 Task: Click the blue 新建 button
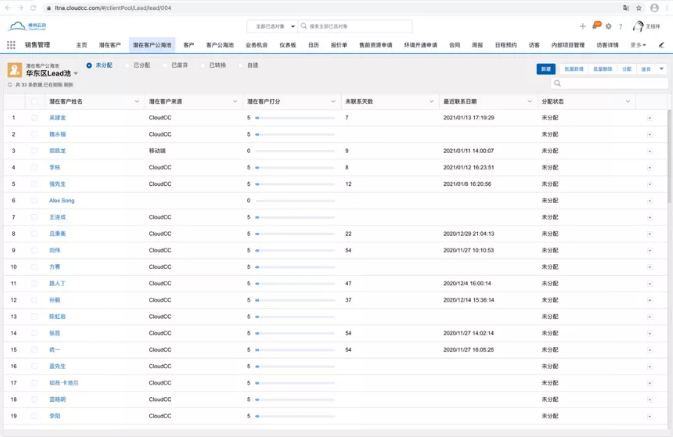click(x=546, y=69)
